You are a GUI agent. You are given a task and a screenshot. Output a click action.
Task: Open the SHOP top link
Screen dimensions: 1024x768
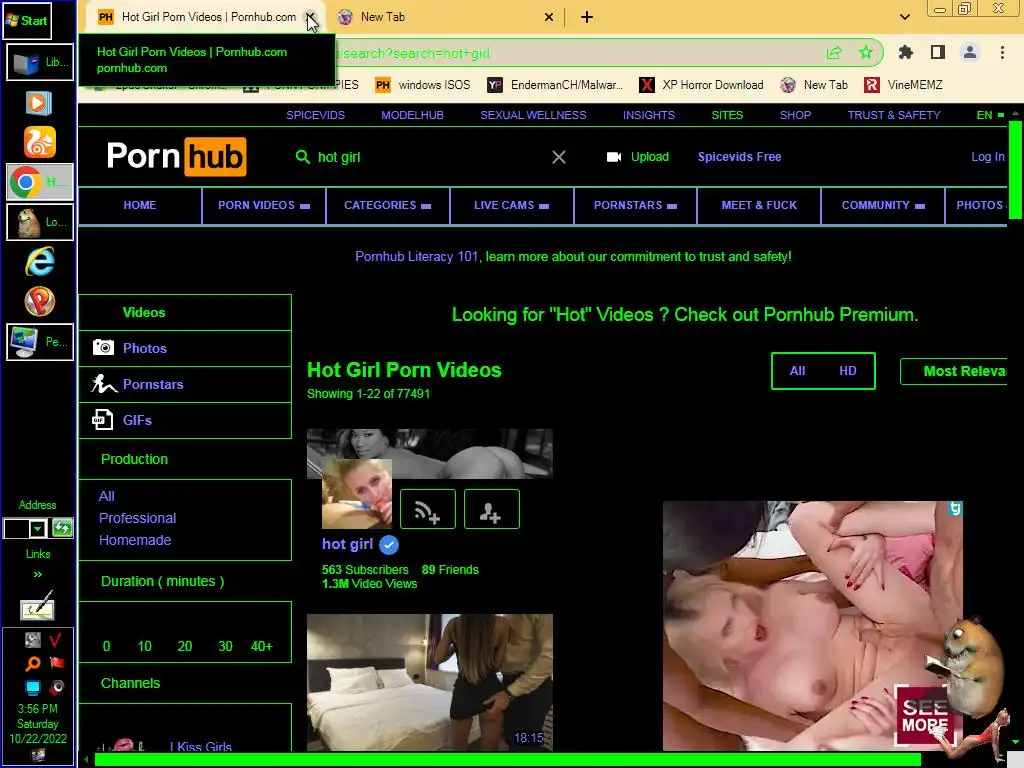[x=795, y=115]
